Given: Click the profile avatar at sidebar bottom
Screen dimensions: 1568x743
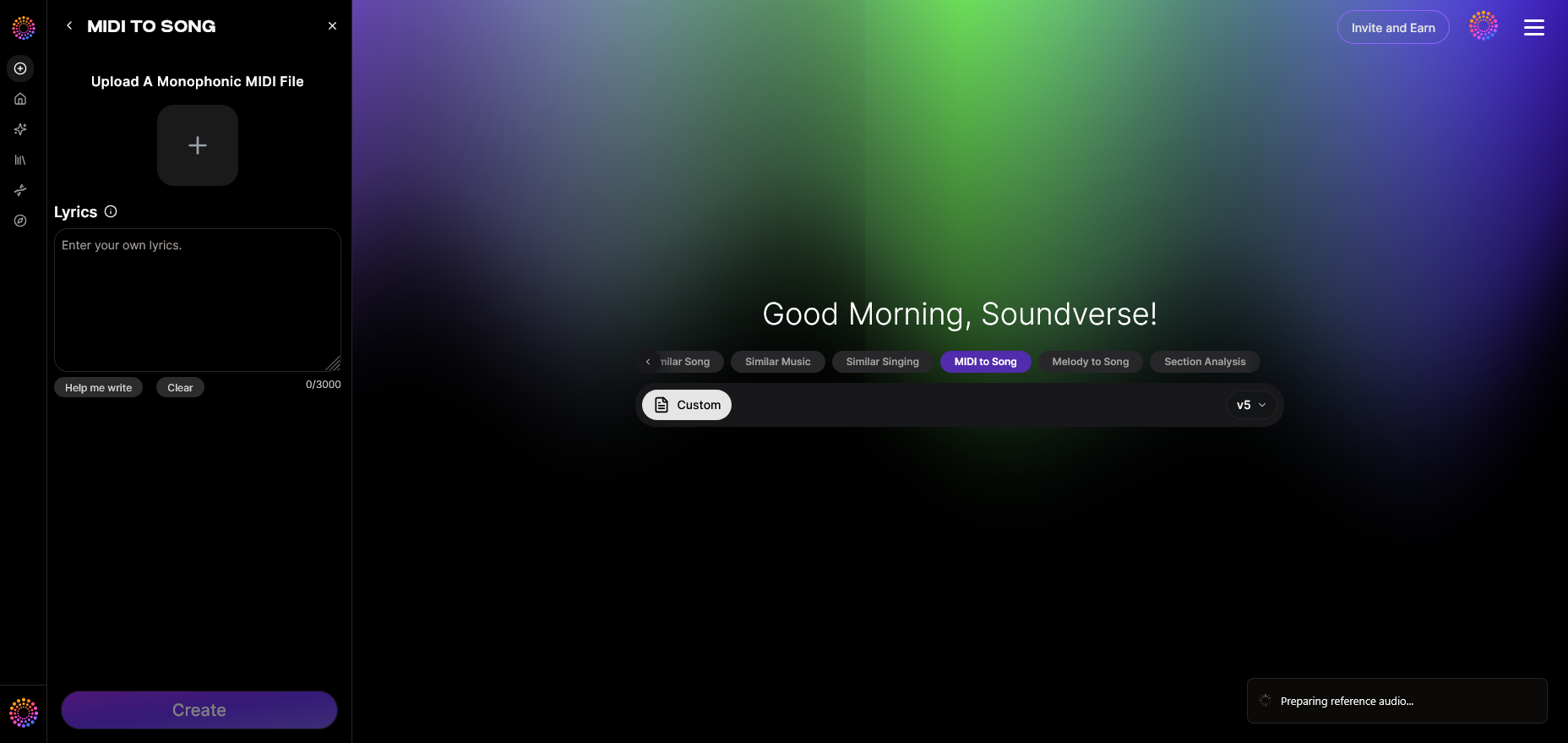Looking at the screenshot, I should [24, 713].
